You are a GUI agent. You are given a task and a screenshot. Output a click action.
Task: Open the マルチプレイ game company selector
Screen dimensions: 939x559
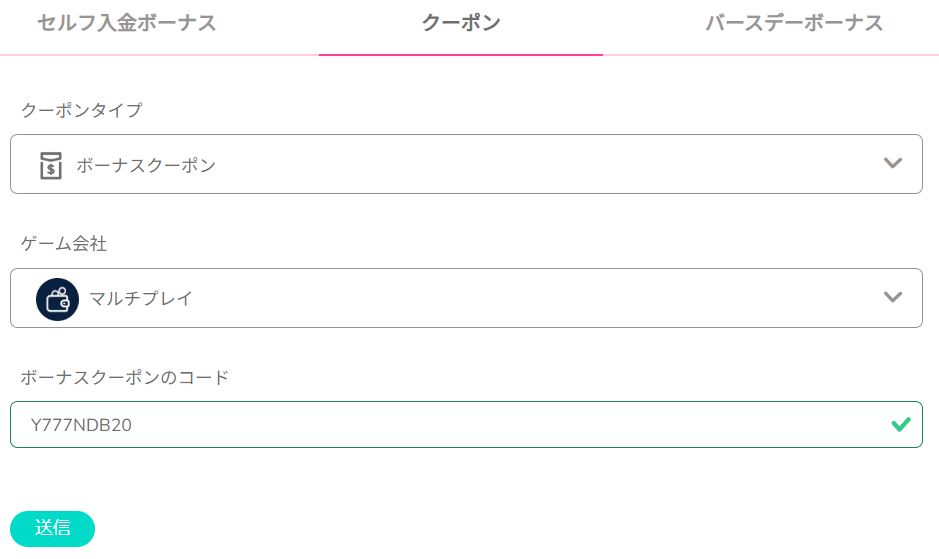tap(466, 298)
